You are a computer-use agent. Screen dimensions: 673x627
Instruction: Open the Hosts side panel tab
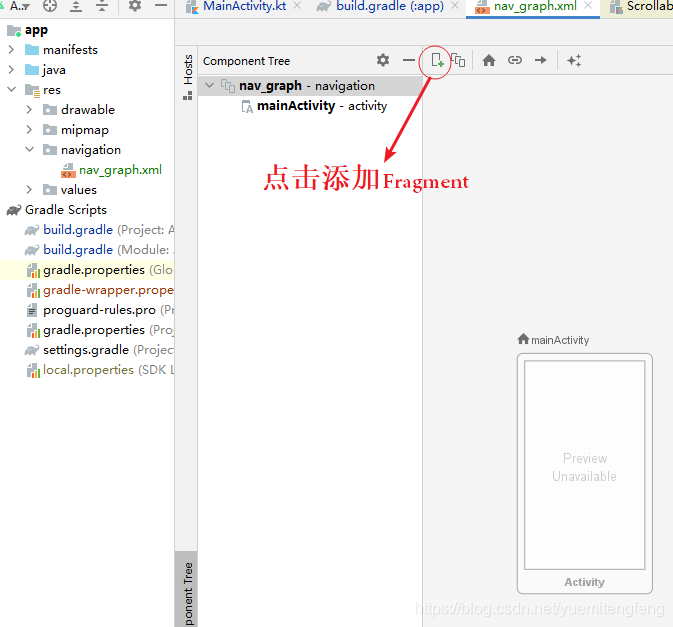[188, 76]
